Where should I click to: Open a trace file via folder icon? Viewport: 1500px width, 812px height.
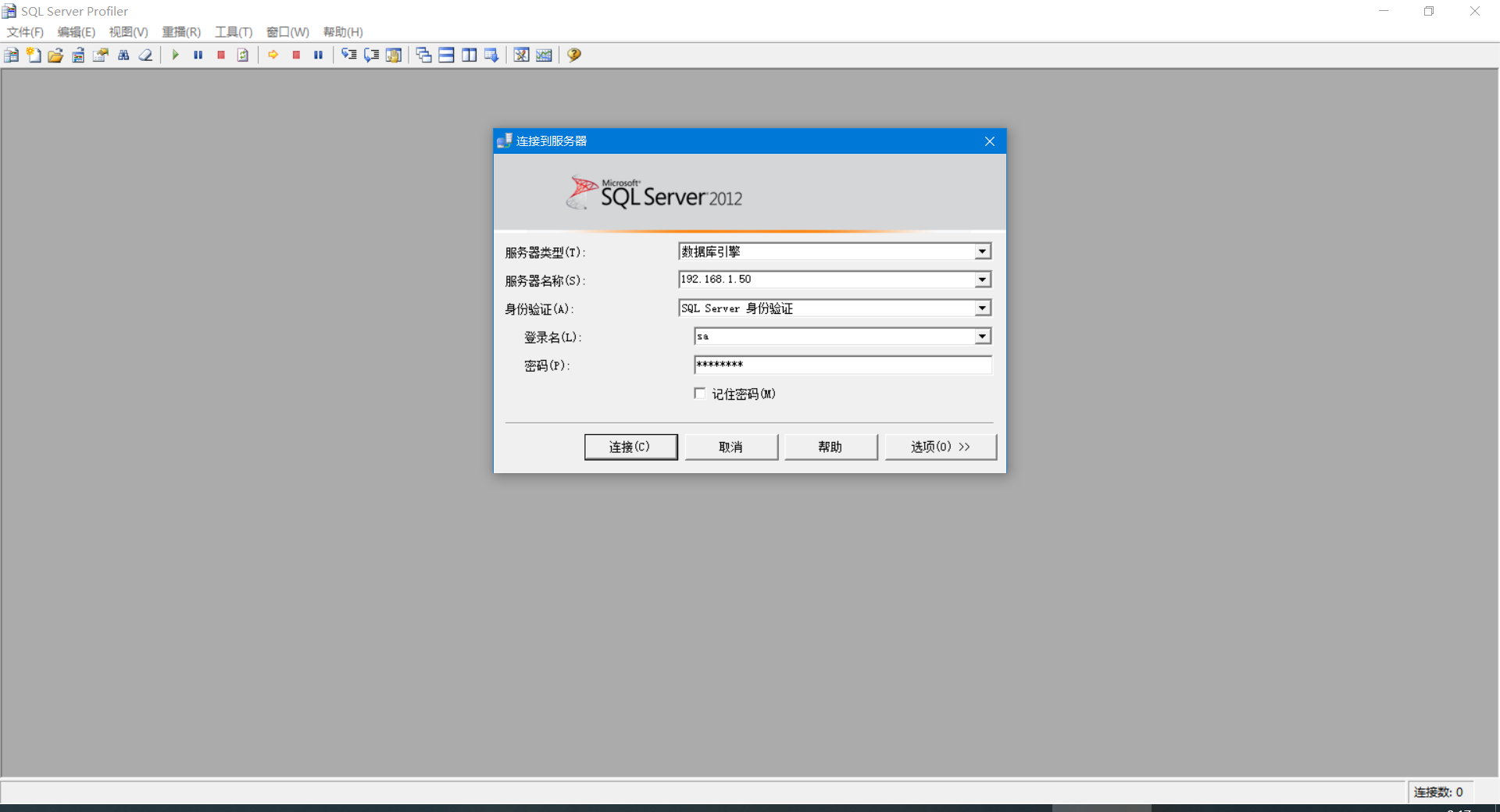[x=55, y=55]
